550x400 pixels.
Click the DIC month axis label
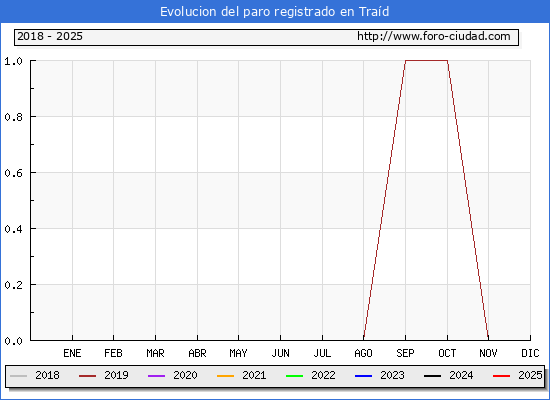(530, 353)
